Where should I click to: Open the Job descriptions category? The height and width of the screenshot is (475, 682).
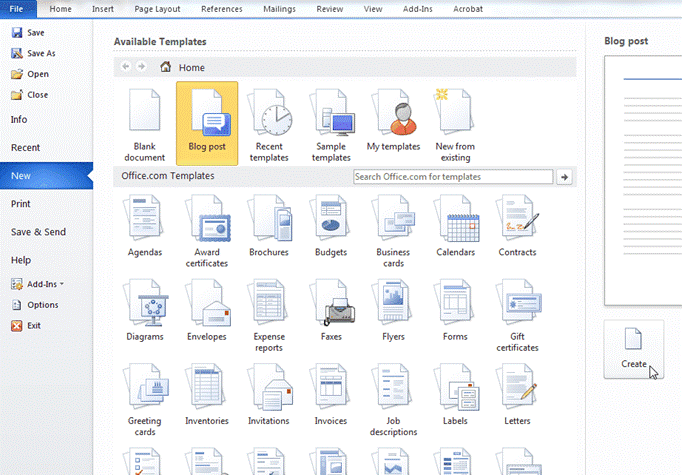[393, 400]
